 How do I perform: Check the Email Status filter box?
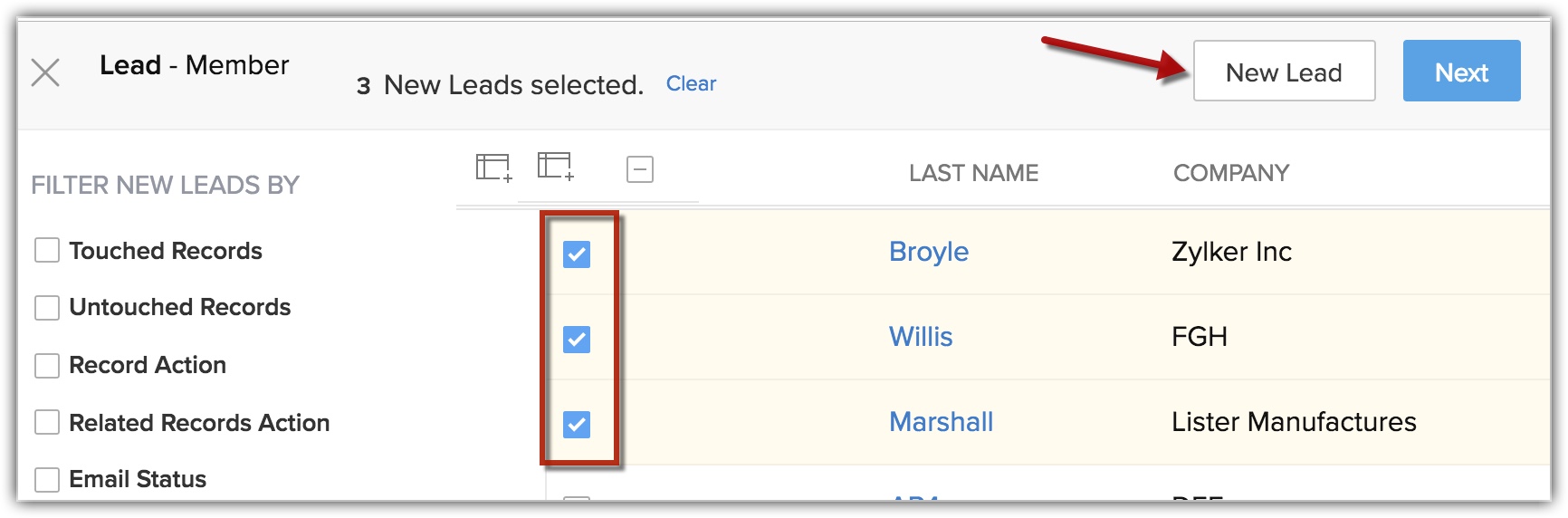click(47, 480)
